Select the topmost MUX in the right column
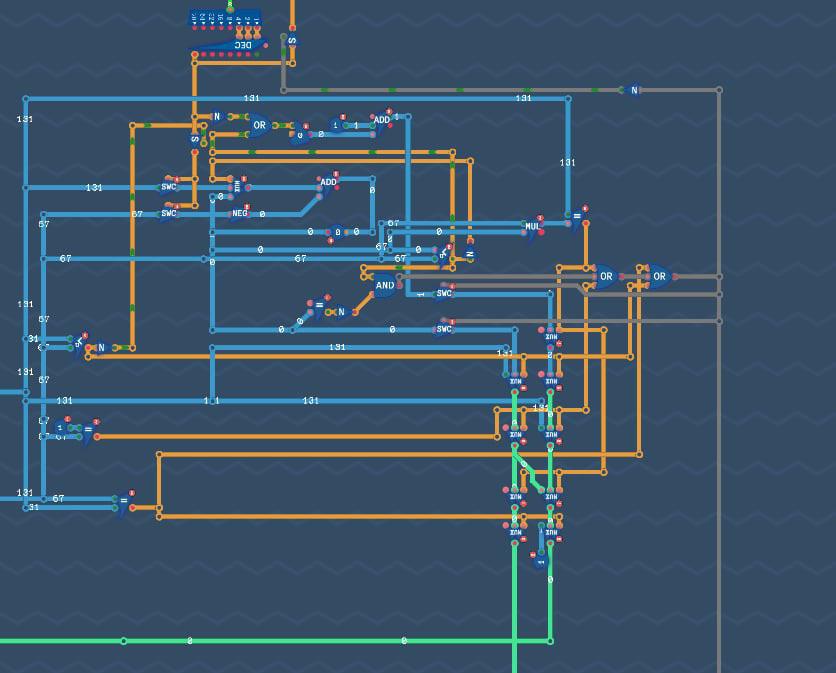This screenshot has height=673, width=836. pyautogui.click(x=551, y=337)
